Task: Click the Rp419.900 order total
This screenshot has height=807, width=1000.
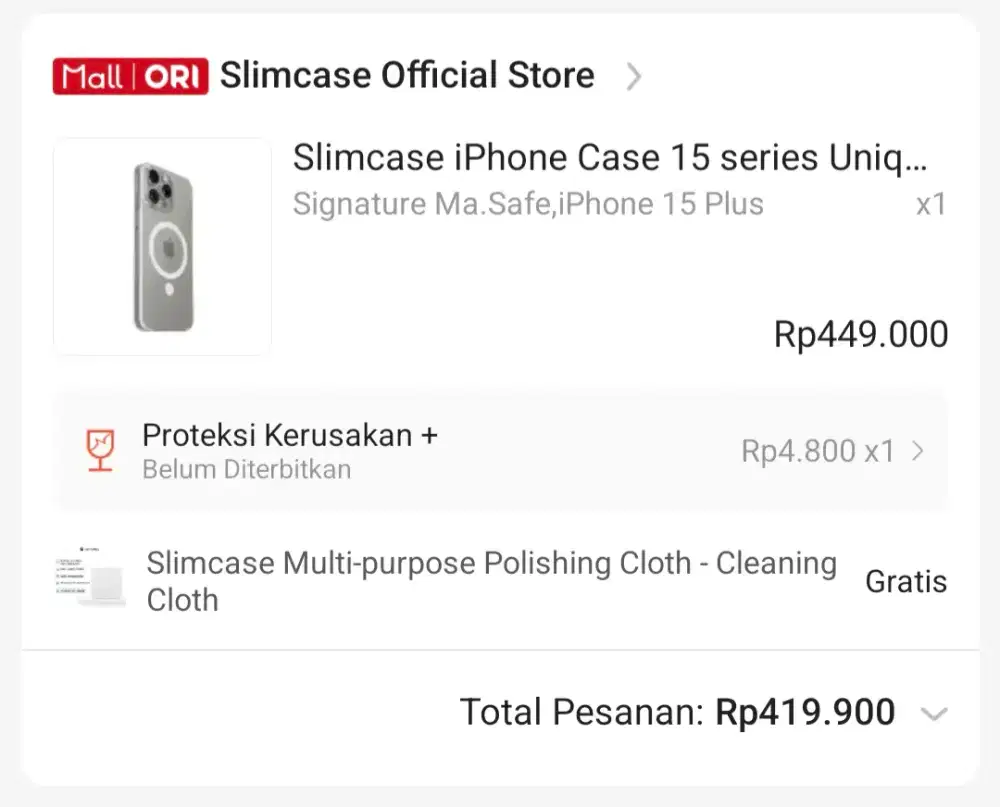Action: coord(805,713)
